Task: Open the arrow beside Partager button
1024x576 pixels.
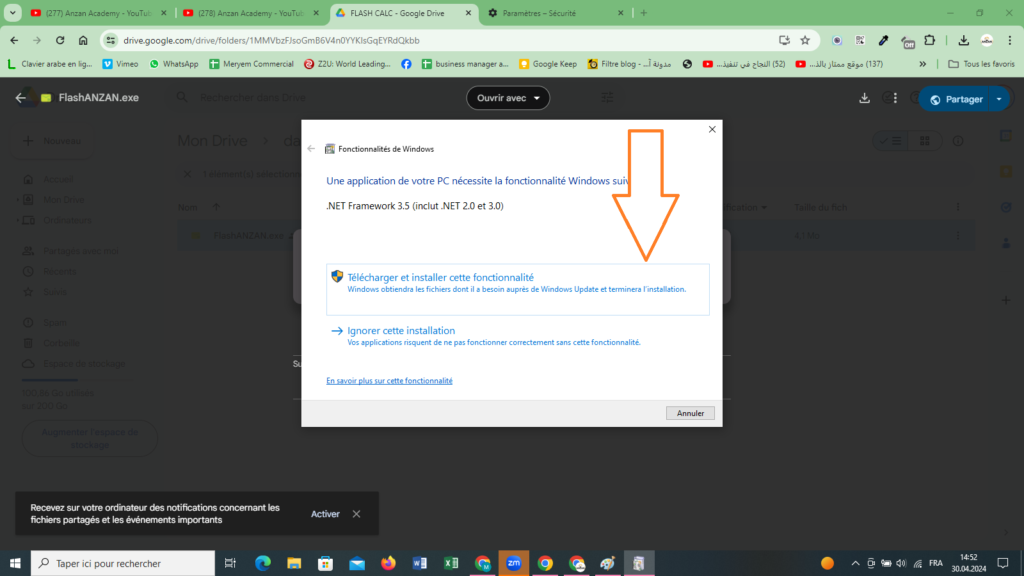Action: click(998, 99)
